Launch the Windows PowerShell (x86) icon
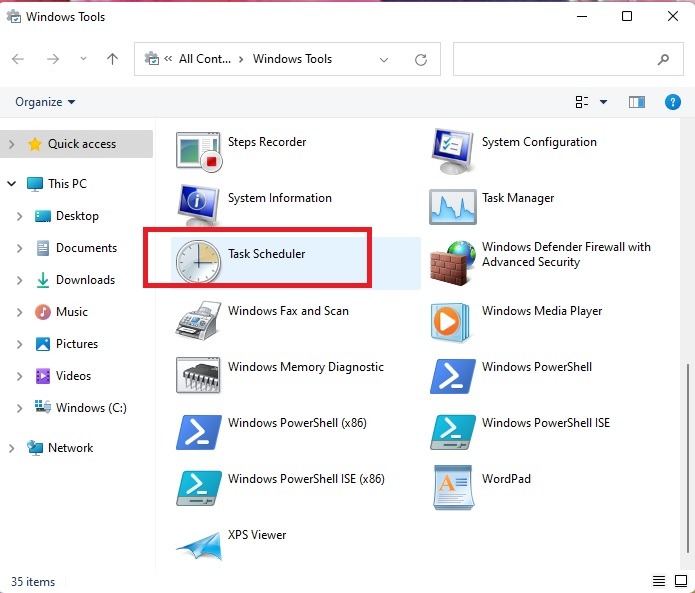Screen dimensions: 695x593 pos(199,433)
